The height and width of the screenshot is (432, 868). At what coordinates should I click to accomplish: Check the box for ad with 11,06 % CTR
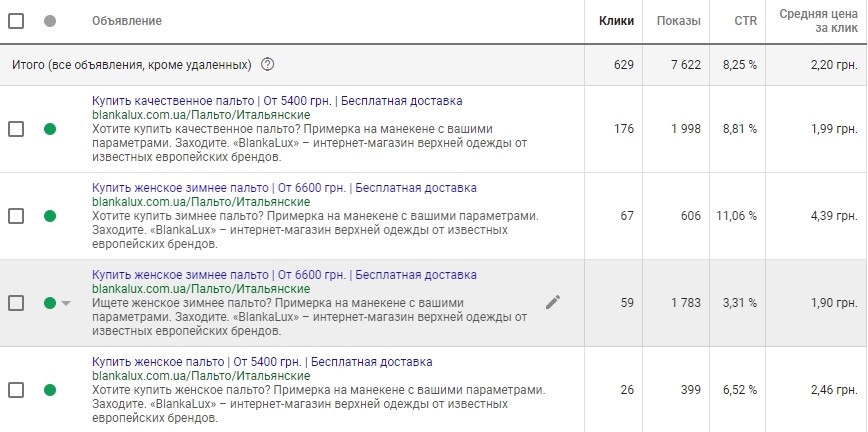coord(16,216)
